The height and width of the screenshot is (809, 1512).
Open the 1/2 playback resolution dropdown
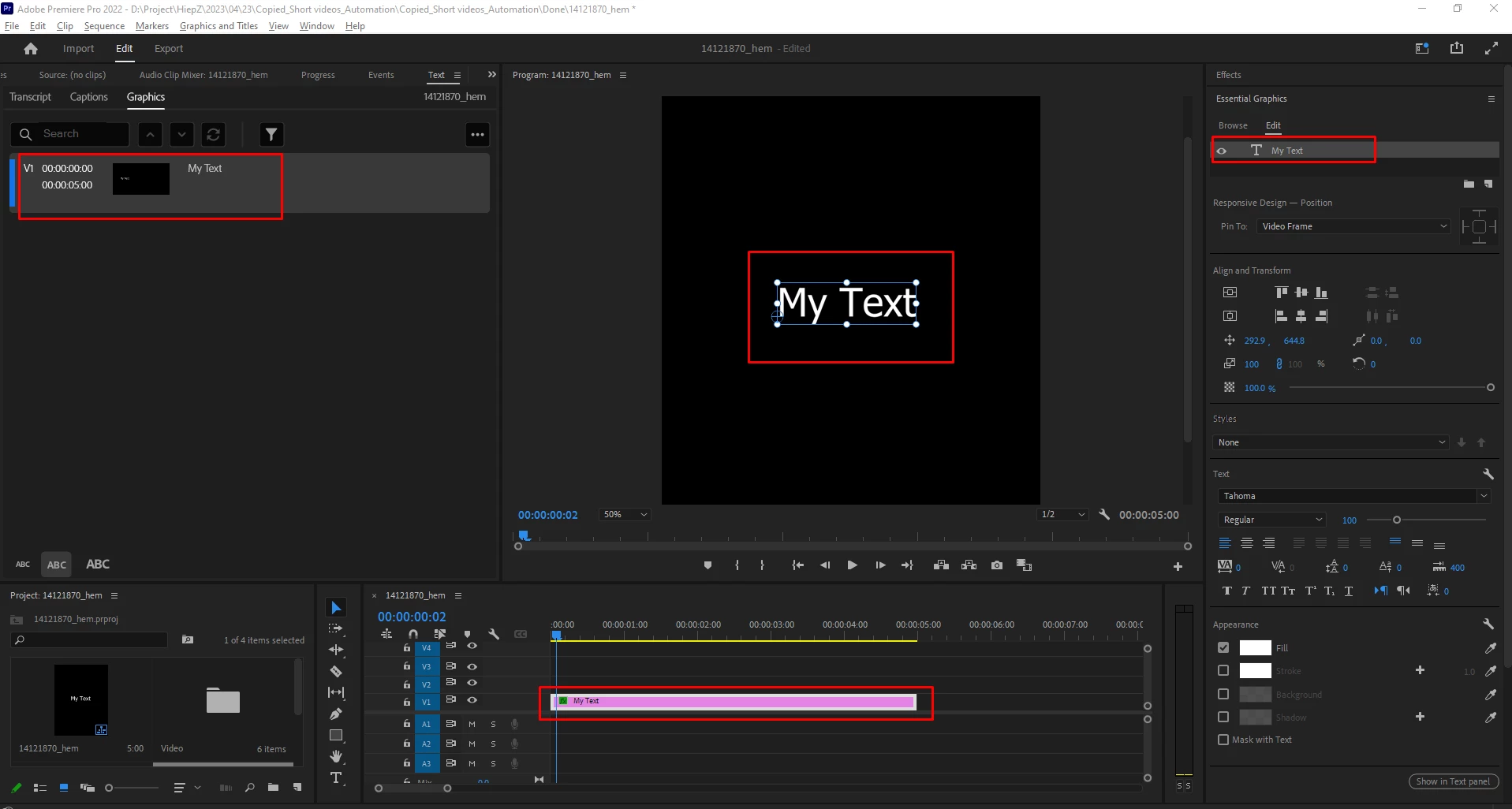click(1062, 514)
